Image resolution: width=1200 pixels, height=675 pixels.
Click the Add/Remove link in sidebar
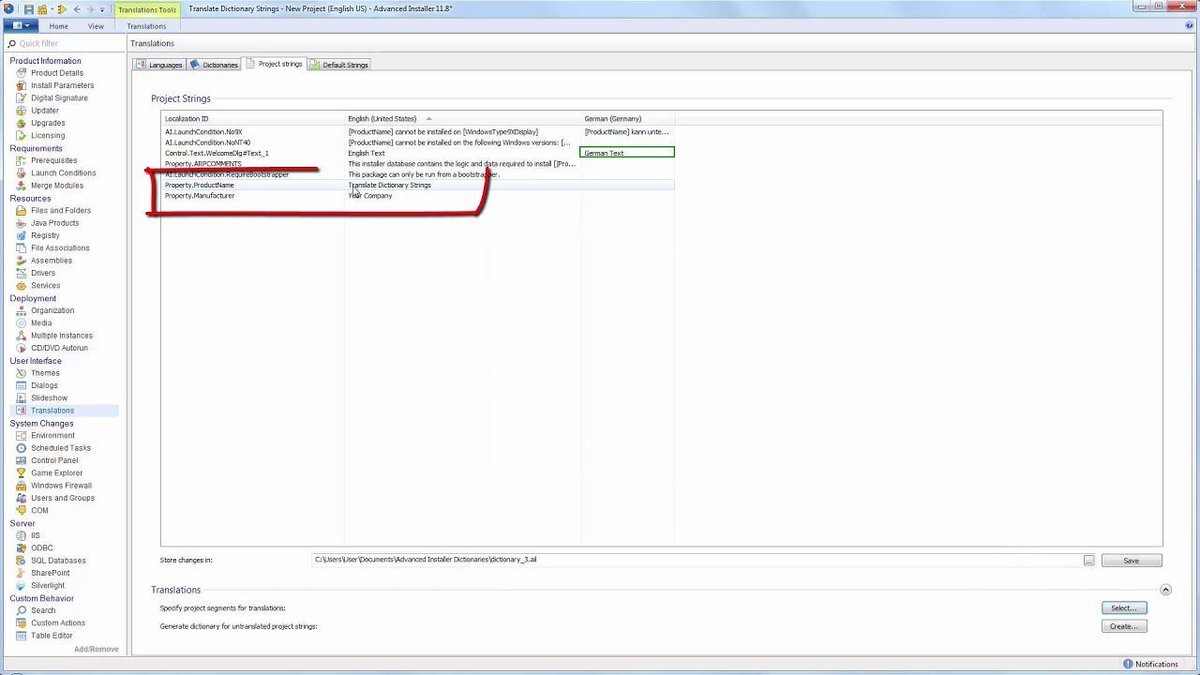pyautogui.click(x=96, y=649)
